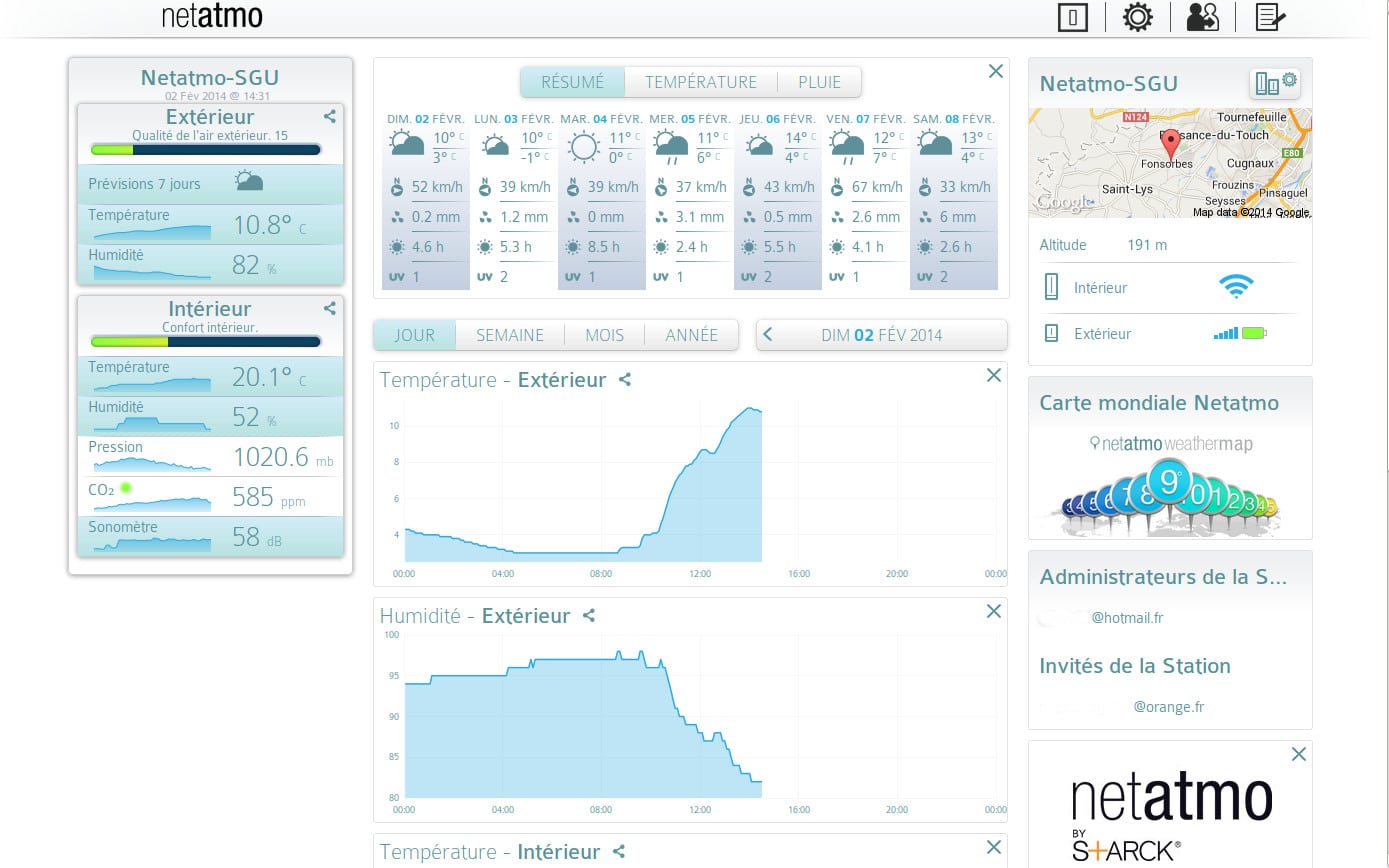Close the Température Intérieur graph

993,847
